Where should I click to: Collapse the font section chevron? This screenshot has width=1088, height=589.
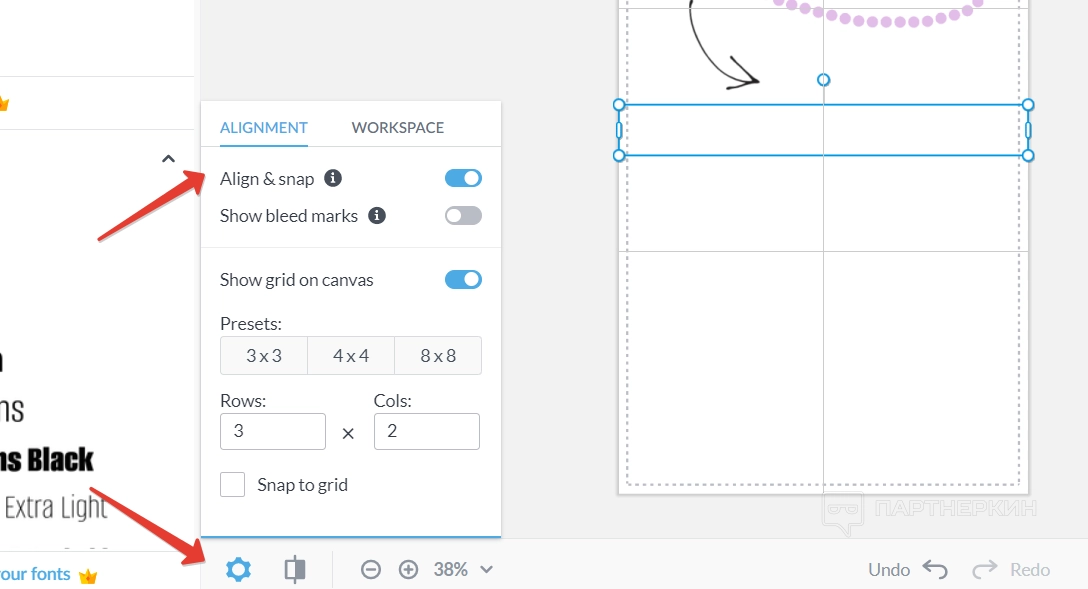coord(168,159)
